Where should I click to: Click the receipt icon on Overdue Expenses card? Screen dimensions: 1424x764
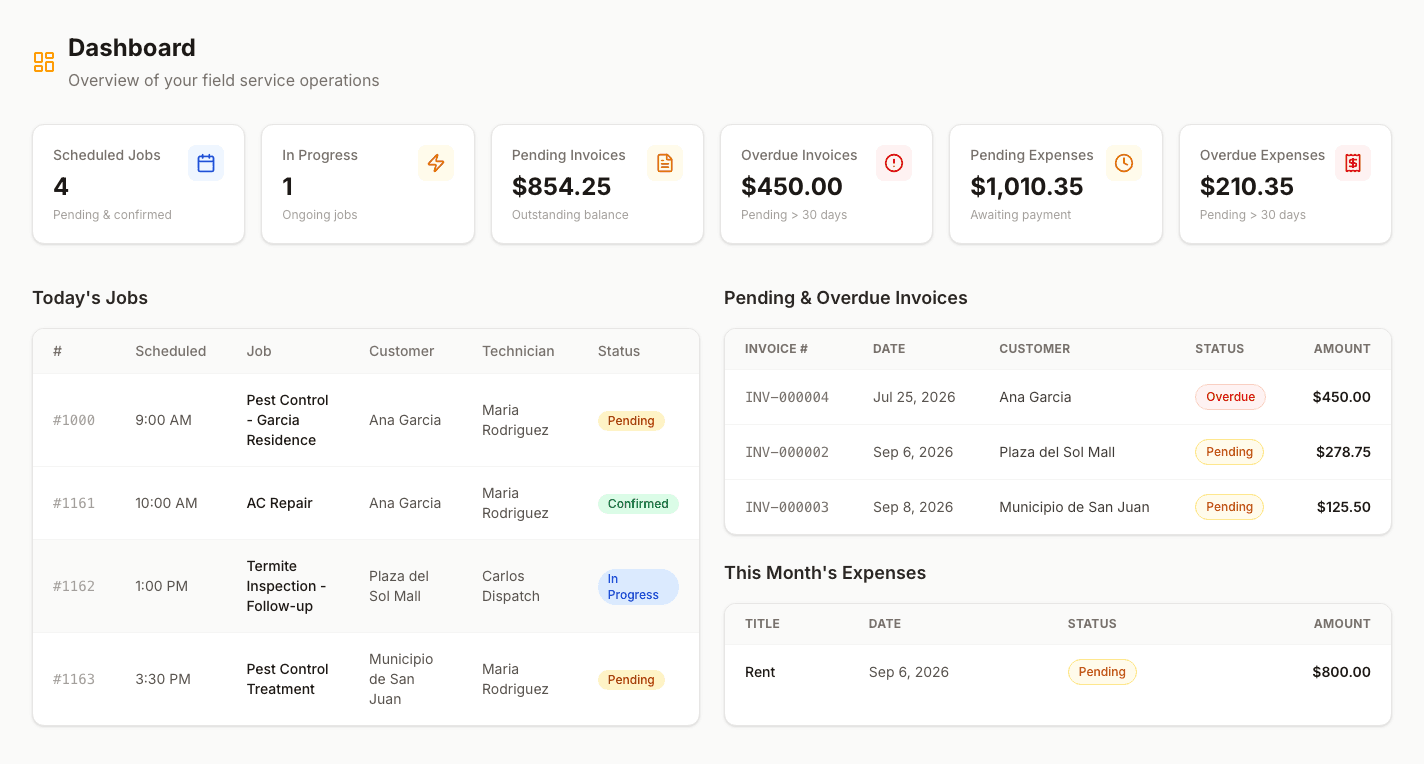1353,163
